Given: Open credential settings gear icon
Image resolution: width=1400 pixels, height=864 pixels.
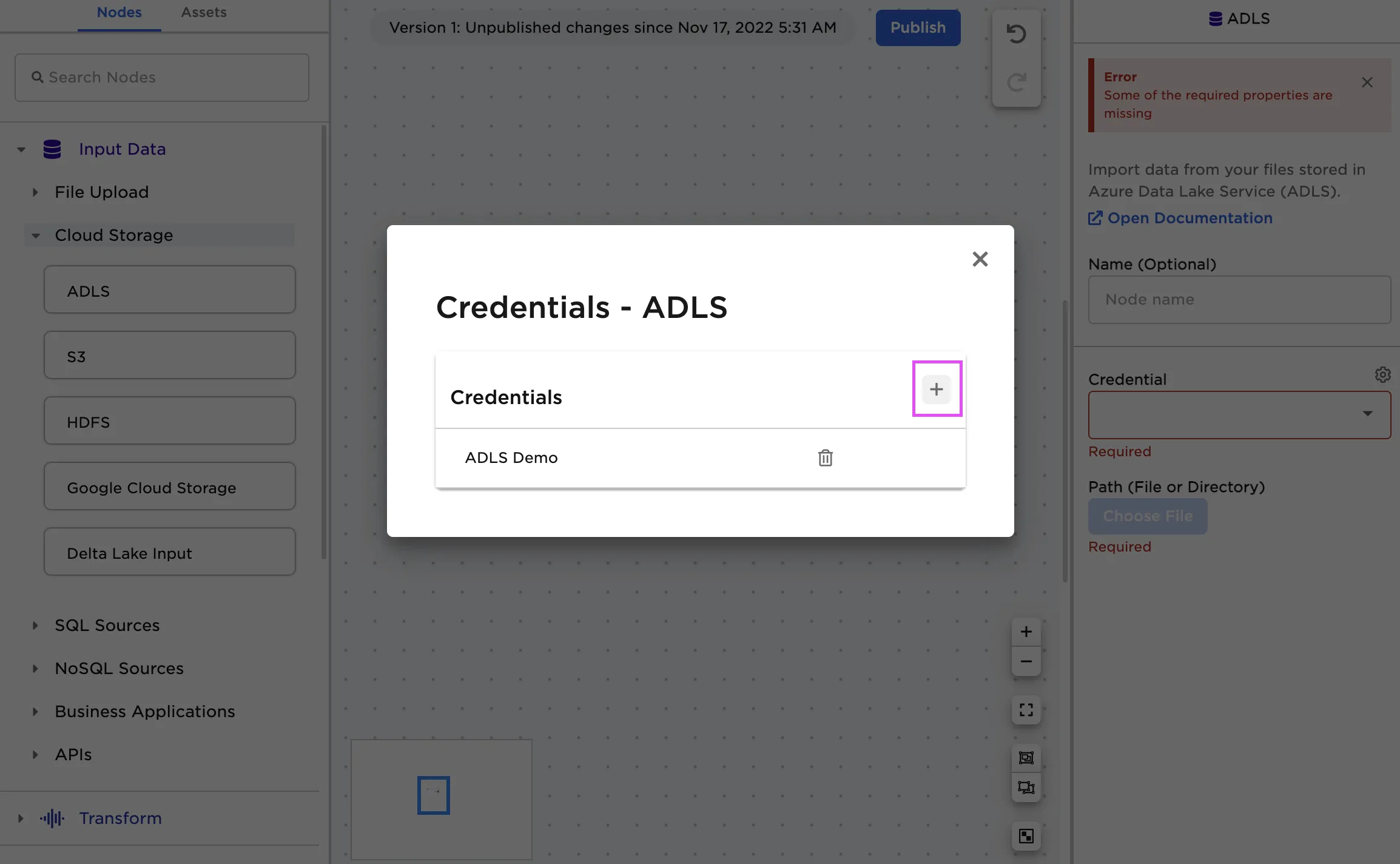Looking at the screenshot, I should coord(1382,375).
